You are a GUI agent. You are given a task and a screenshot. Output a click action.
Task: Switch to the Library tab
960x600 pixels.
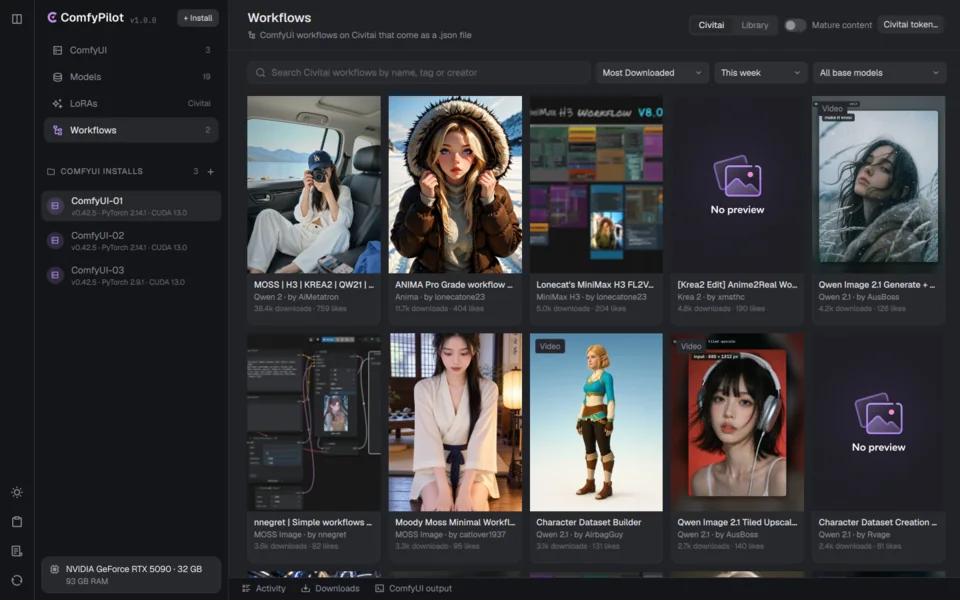[755, 25]
